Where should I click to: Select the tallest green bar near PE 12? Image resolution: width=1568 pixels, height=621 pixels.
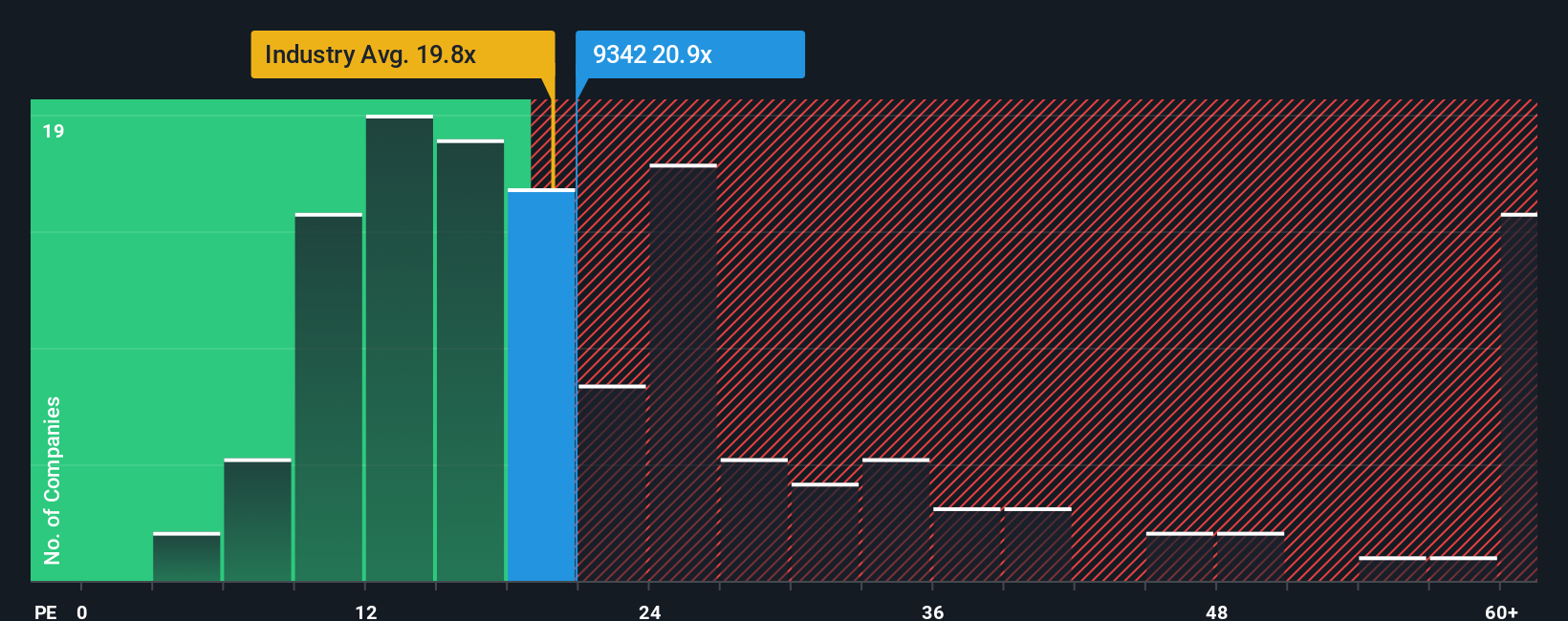click(x=400, y=348)
